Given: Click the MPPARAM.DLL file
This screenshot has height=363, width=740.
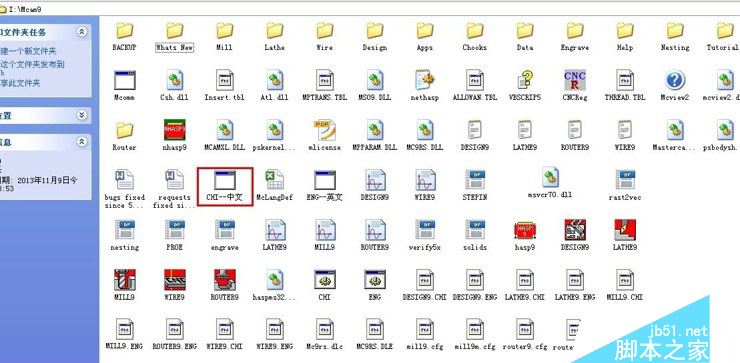Looking at the screenshot, I should [375, 130].
